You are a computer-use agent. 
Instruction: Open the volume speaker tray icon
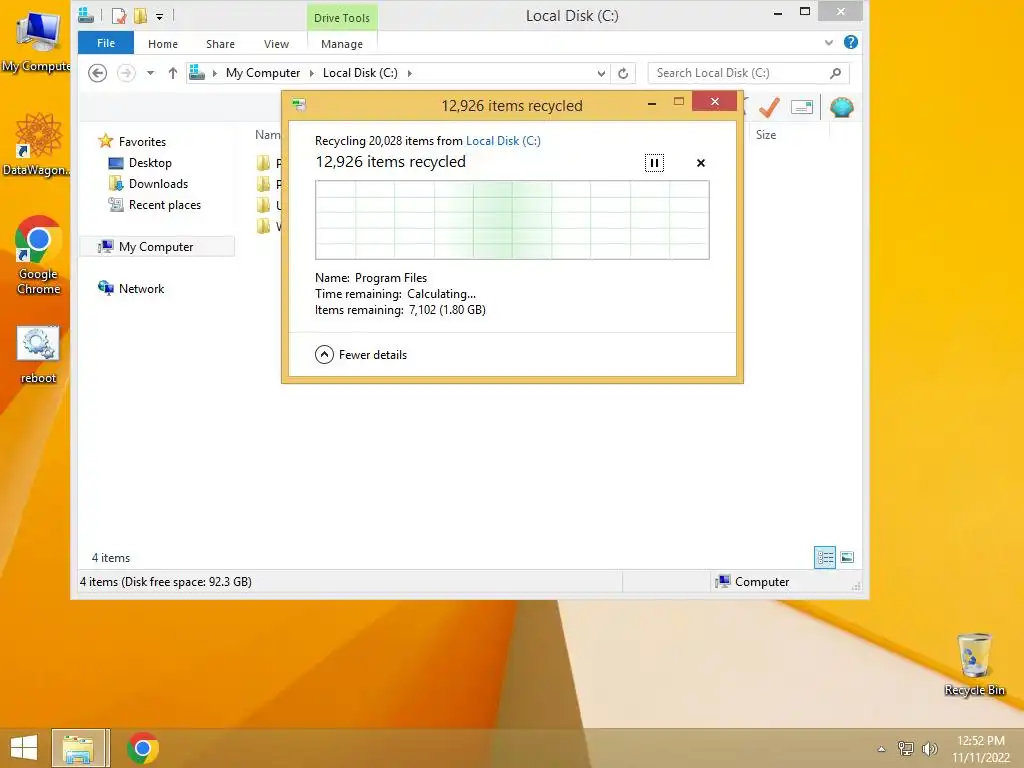[929, 748]
